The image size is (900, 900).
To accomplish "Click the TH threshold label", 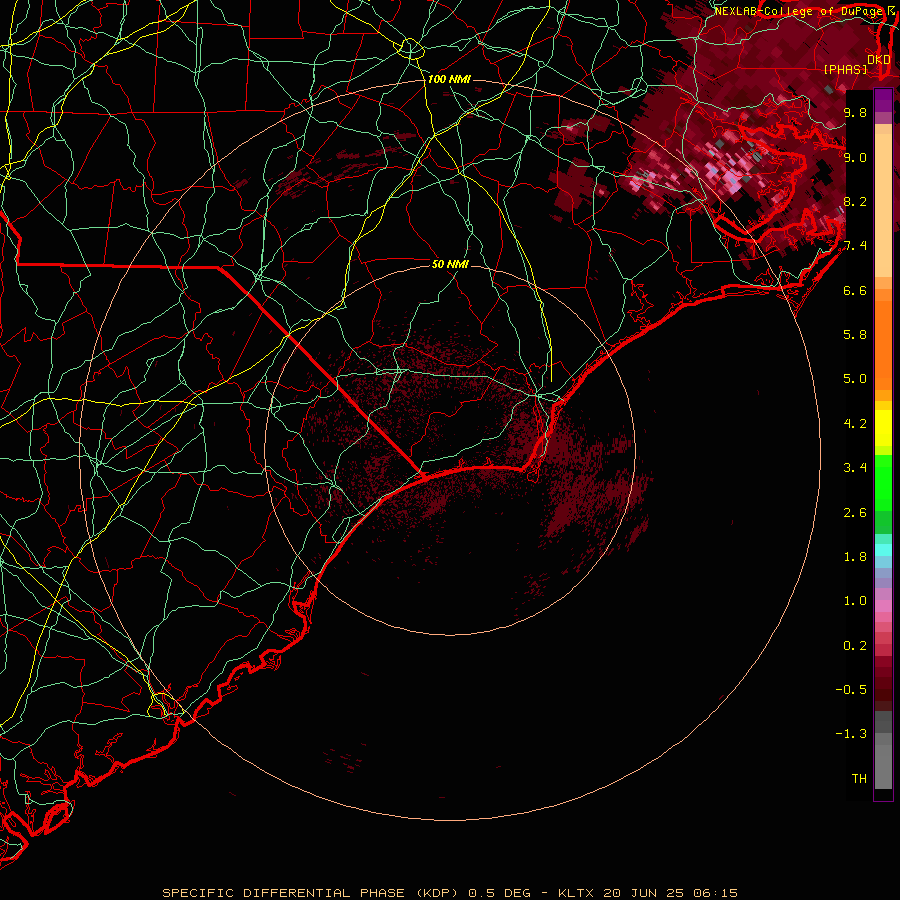I will point(859,779).
